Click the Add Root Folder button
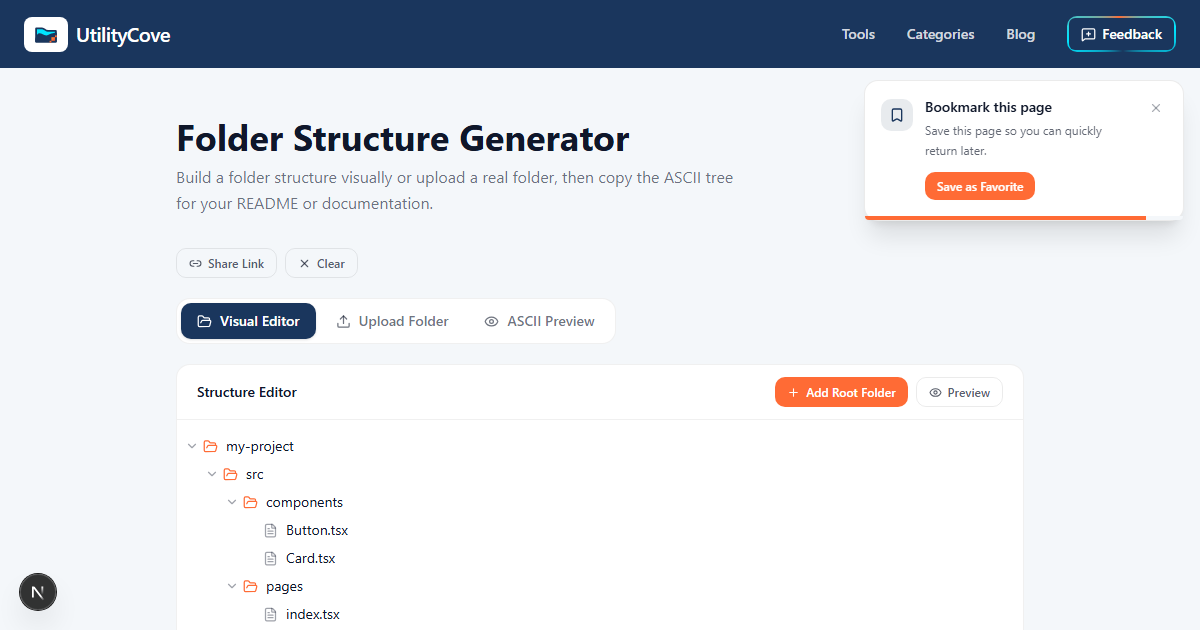 point(841,392)
